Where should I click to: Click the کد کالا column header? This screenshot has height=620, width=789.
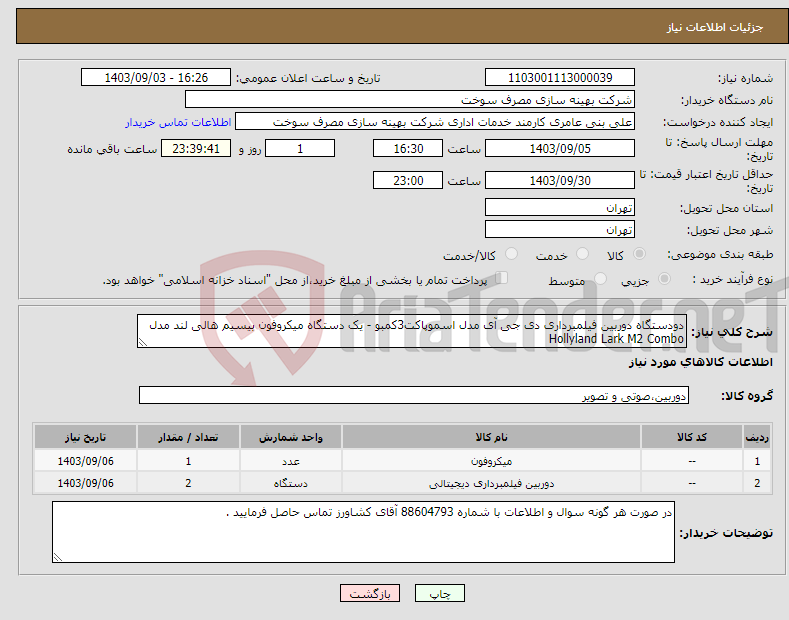(x=692, y=437)
